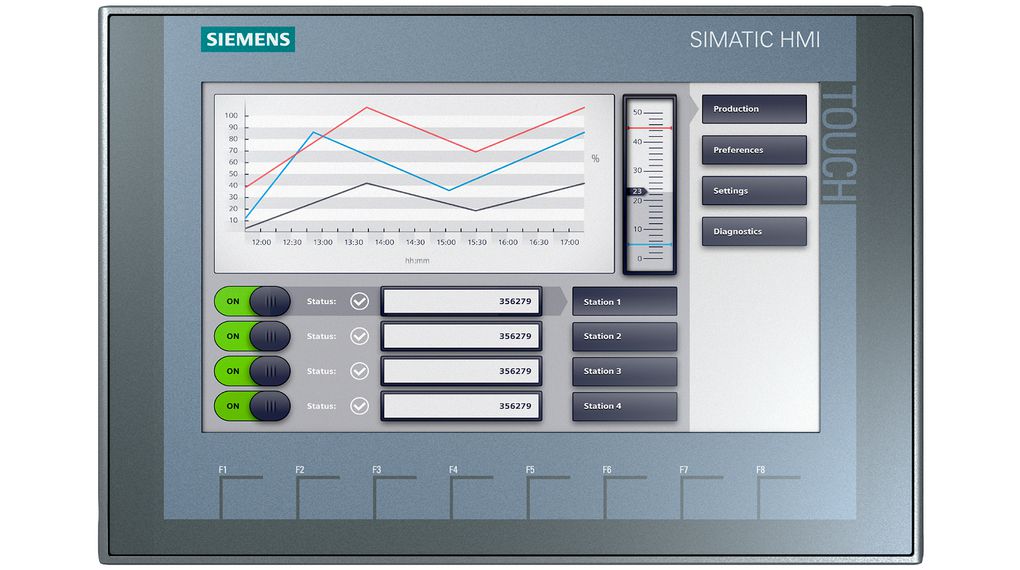Open the Diagnostics button

coord(754,231)
